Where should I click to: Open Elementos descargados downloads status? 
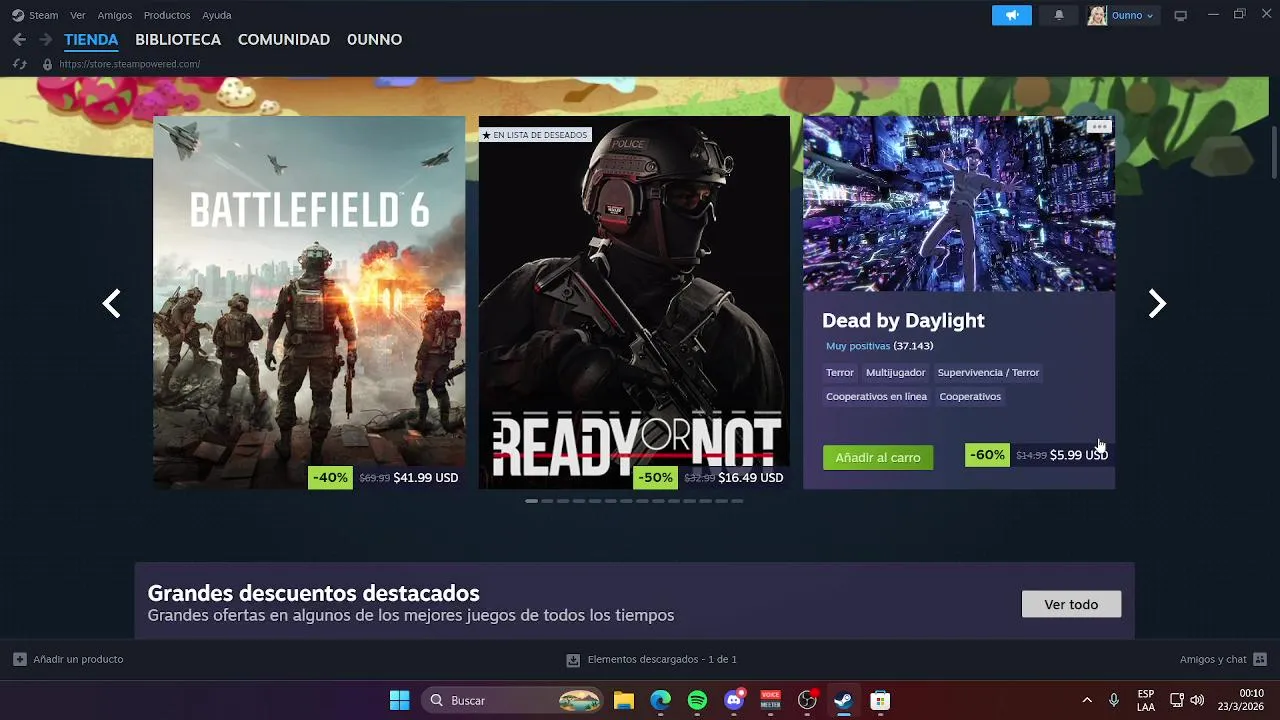tap(652, 659)
